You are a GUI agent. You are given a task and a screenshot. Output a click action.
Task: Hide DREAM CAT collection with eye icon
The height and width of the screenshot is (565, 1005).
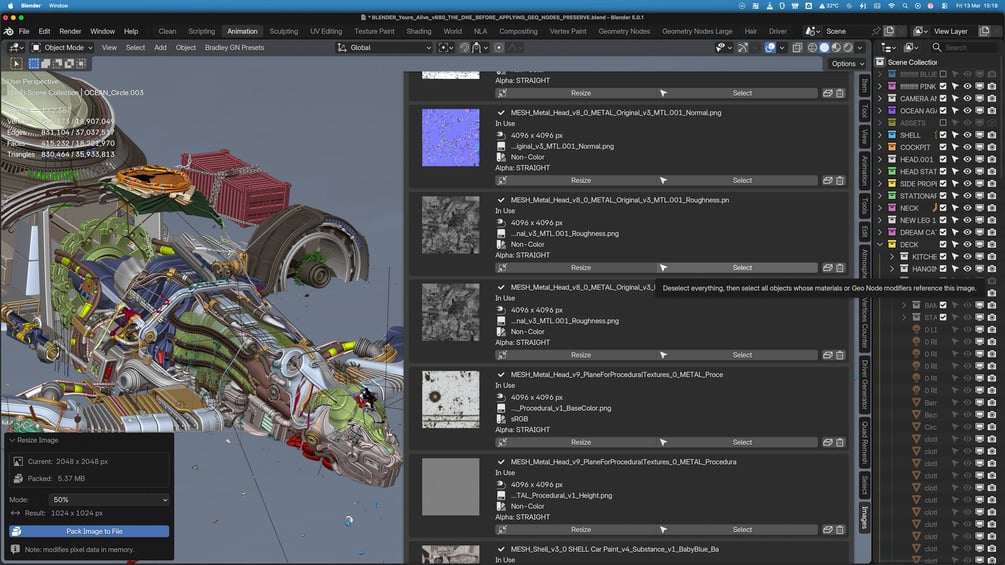[967, 233]
